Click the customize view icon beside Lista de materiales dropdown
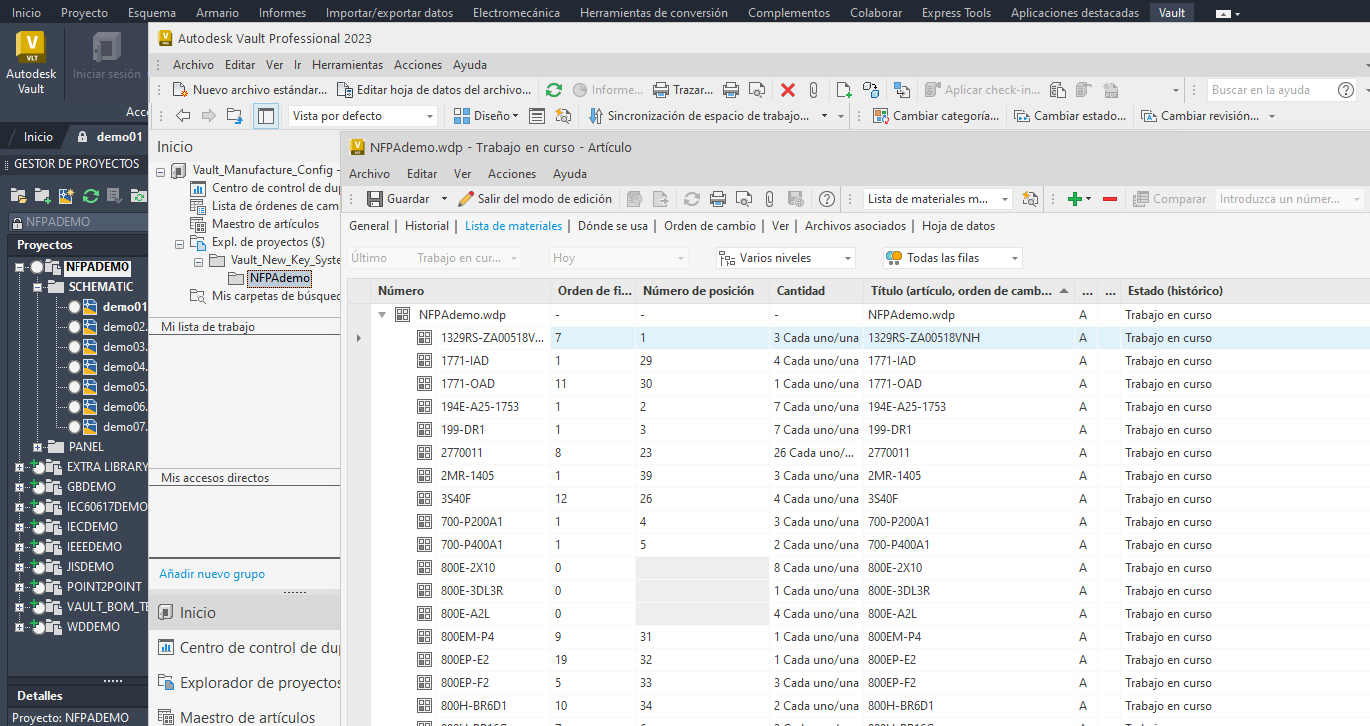This screenshot has width=1370, height=726. (1030, 199)
